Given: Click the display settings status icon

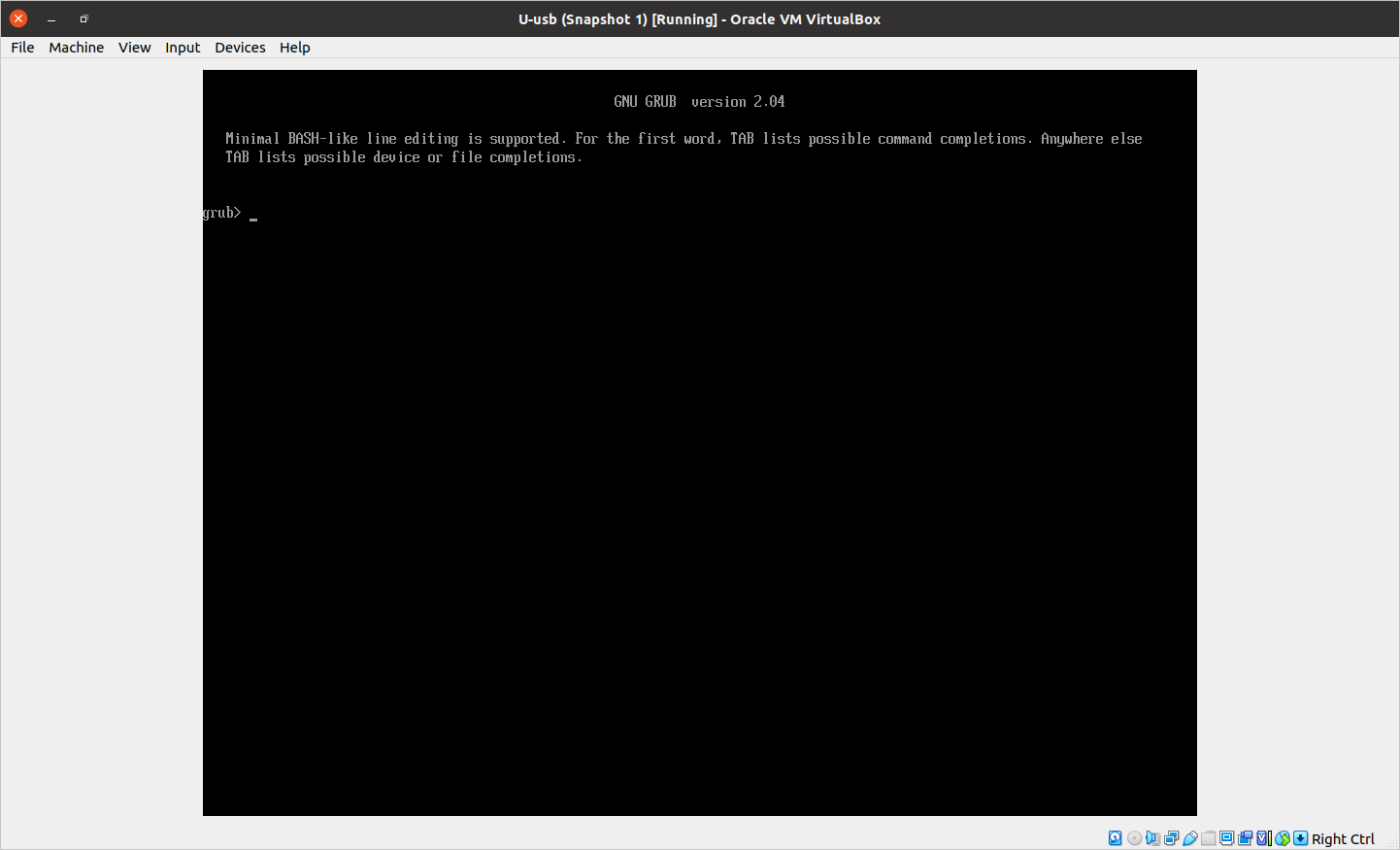Looking at the screenshot, I should point(1227,838).
